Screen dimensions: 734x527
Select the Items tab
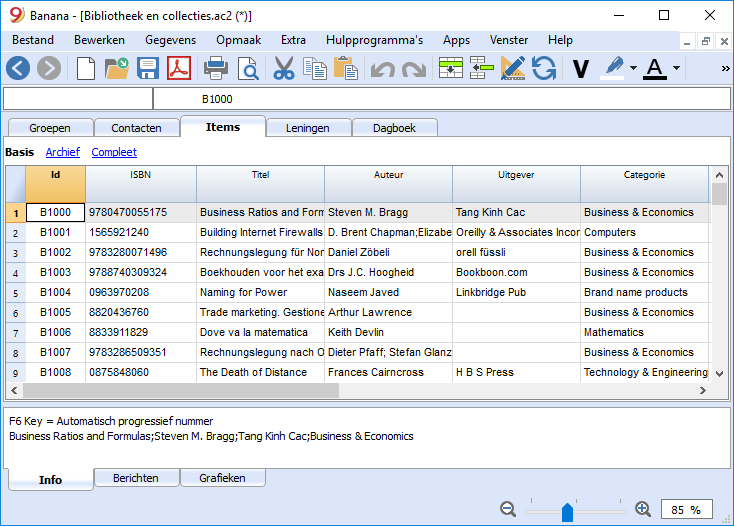(x=223, y=127)
